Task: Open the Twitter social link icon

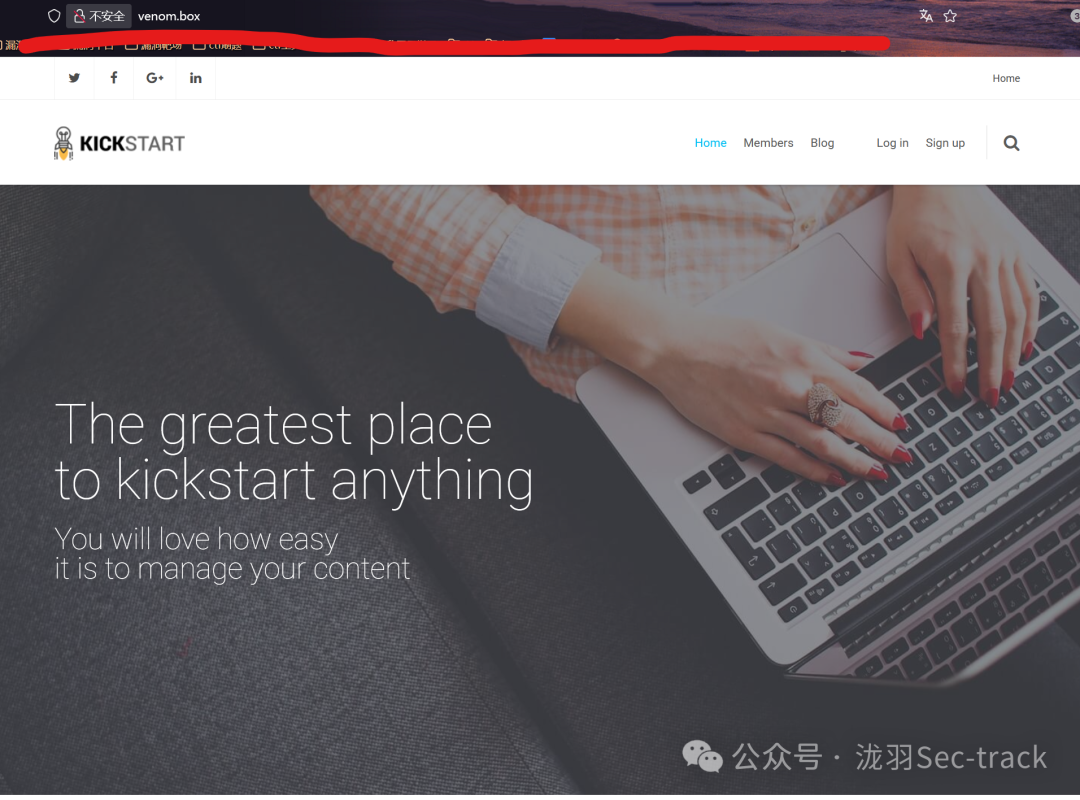Action: click(74, 78)
